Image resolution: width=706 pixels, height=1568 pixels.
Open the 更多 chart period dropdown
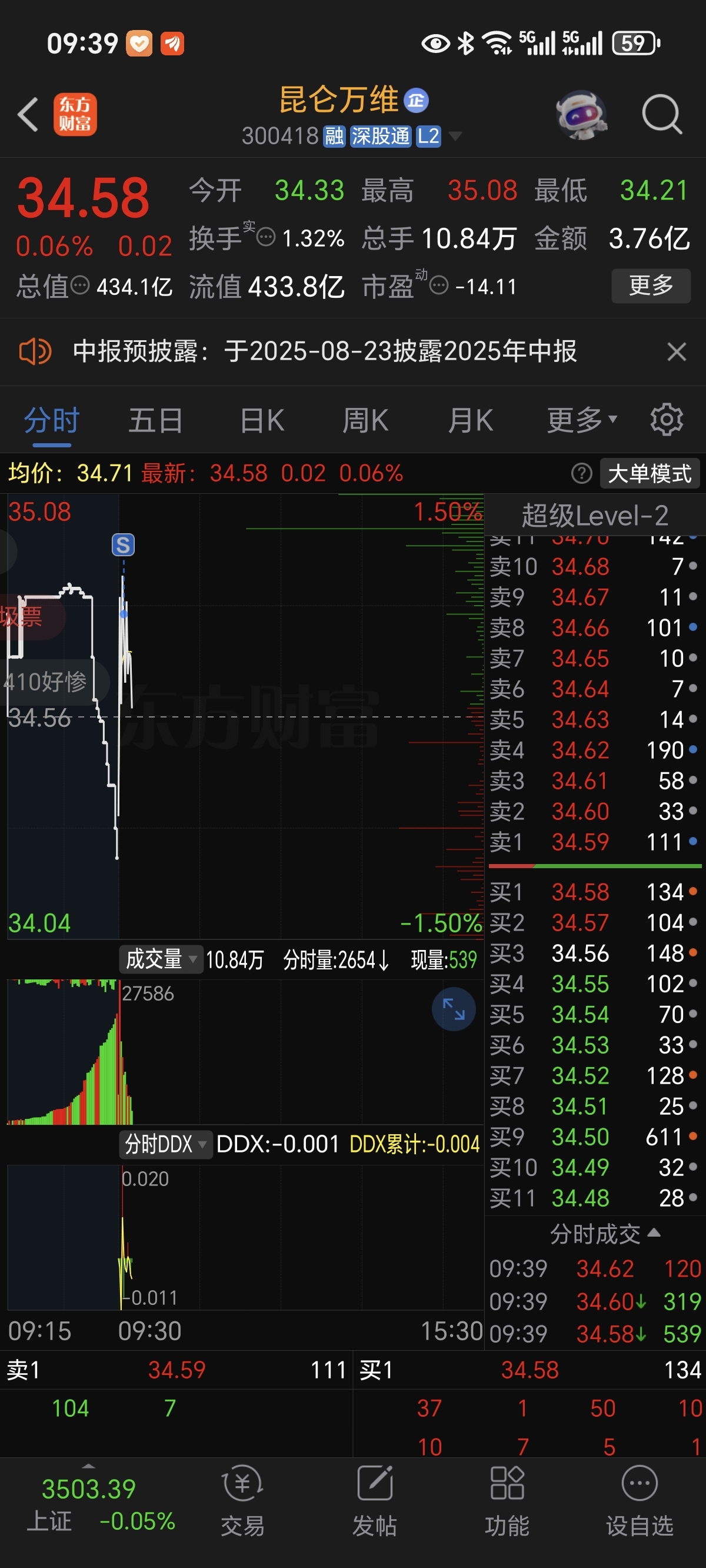pyautogui.click(x=582, y=421)
